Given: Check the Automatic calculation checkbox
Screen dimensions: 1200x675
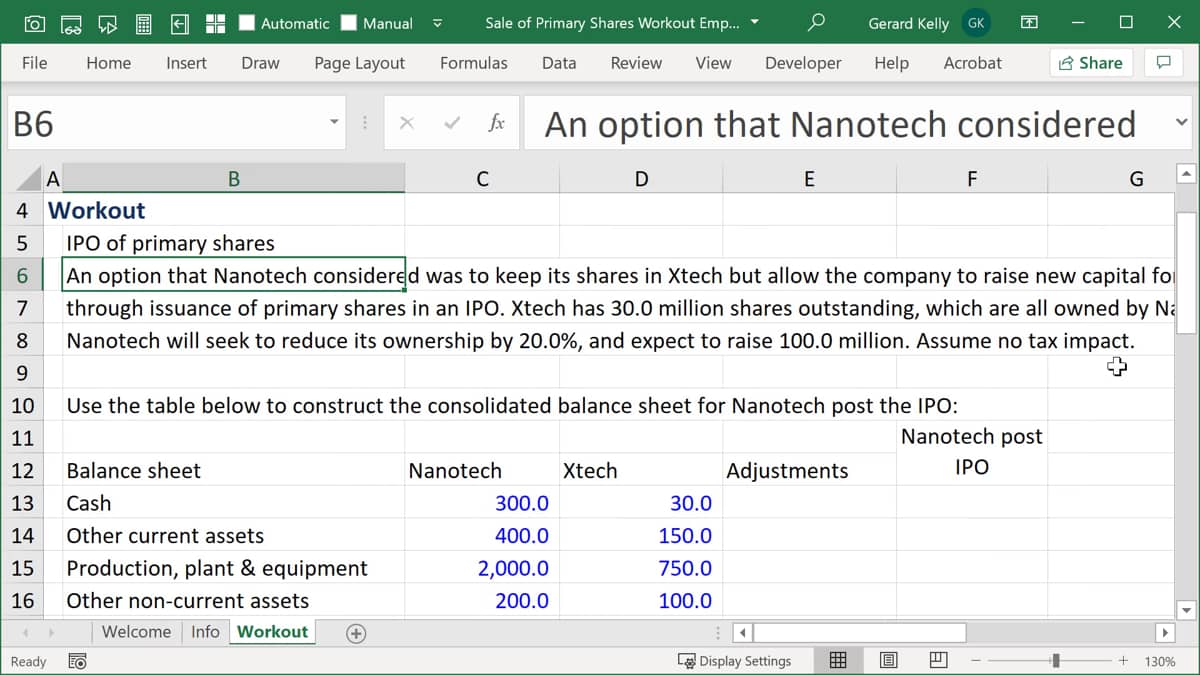Looking at the screenshot, I should click(x=247, y=23).
